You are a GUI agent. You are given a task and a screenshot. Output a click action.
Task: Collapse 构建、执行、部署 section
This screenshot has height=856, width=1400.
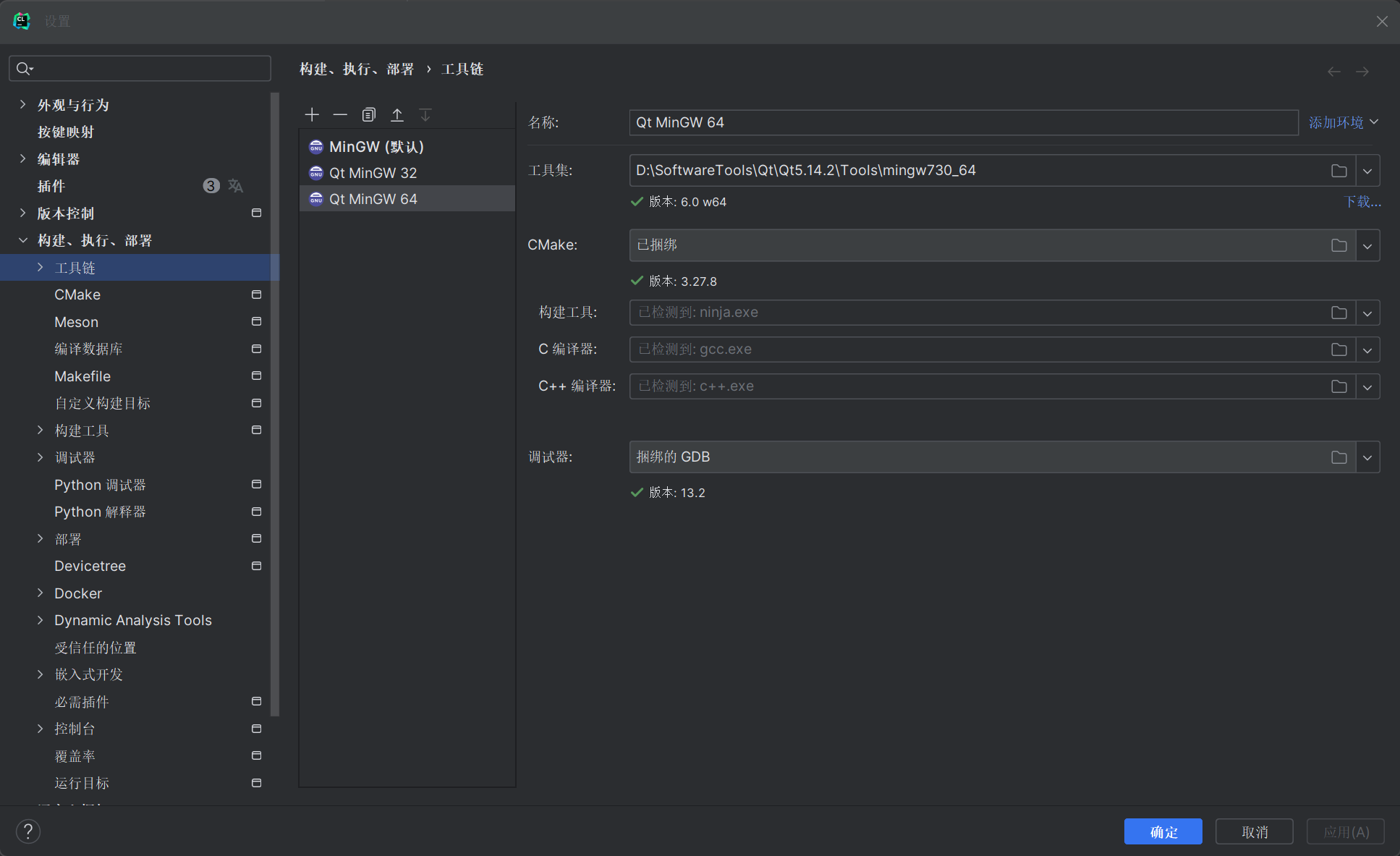22,240
